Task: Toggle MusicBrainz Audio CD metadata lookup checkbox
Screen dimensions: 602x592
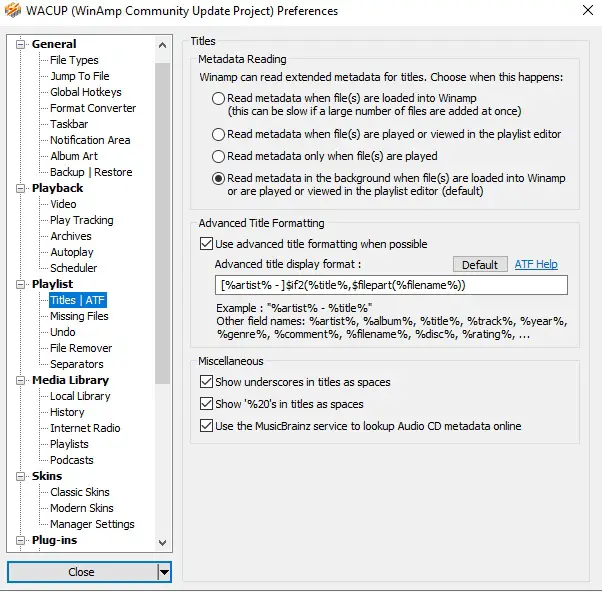Action: click(x=206, y=426)
